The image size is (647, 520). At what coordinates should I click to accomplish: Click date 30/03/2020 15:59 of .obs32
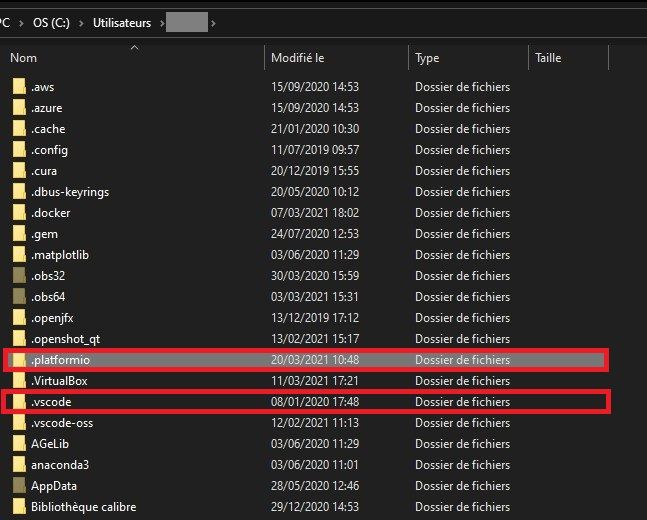[x=315, y=276]
